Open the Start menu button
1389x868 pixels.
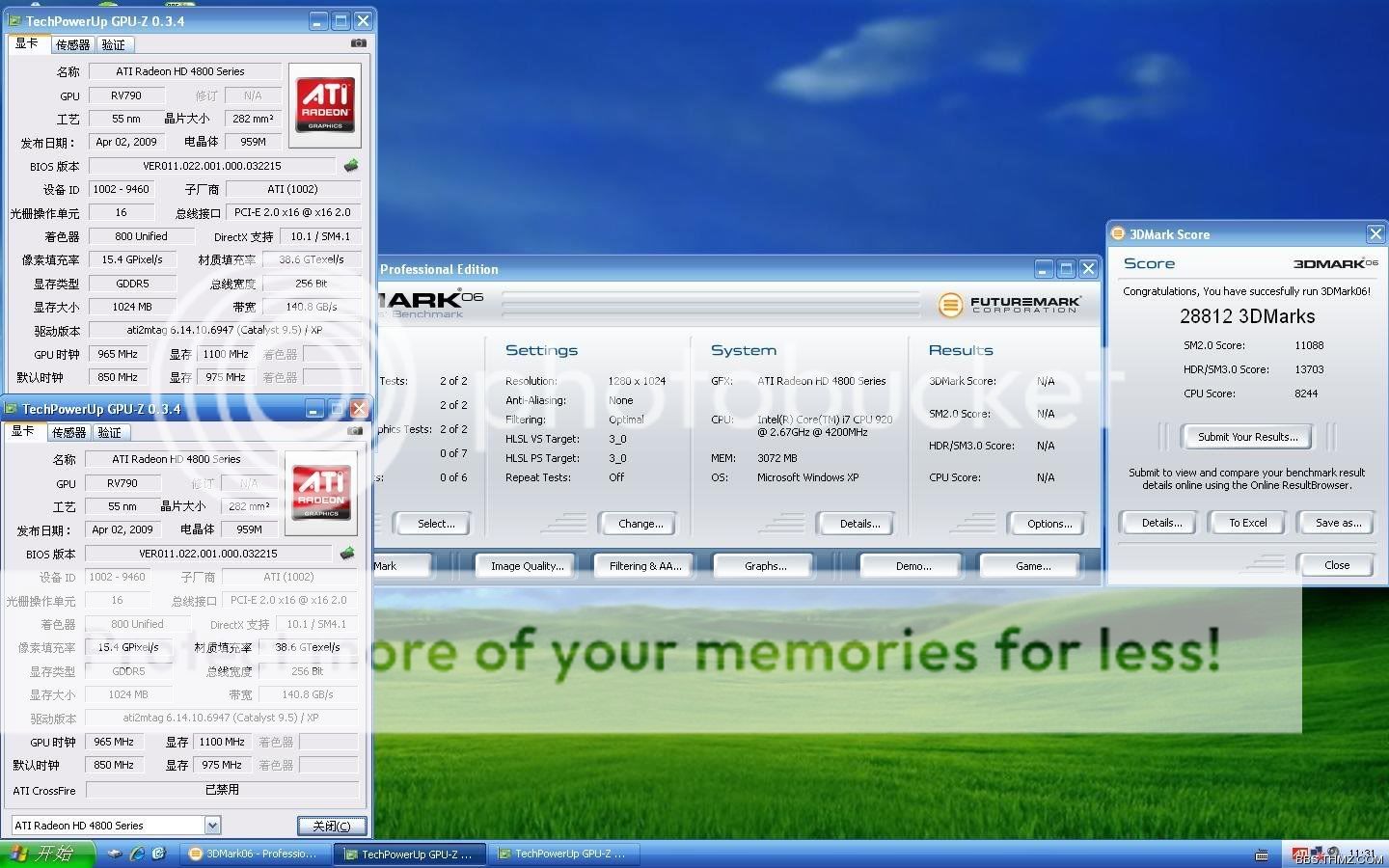click(47, 854)
